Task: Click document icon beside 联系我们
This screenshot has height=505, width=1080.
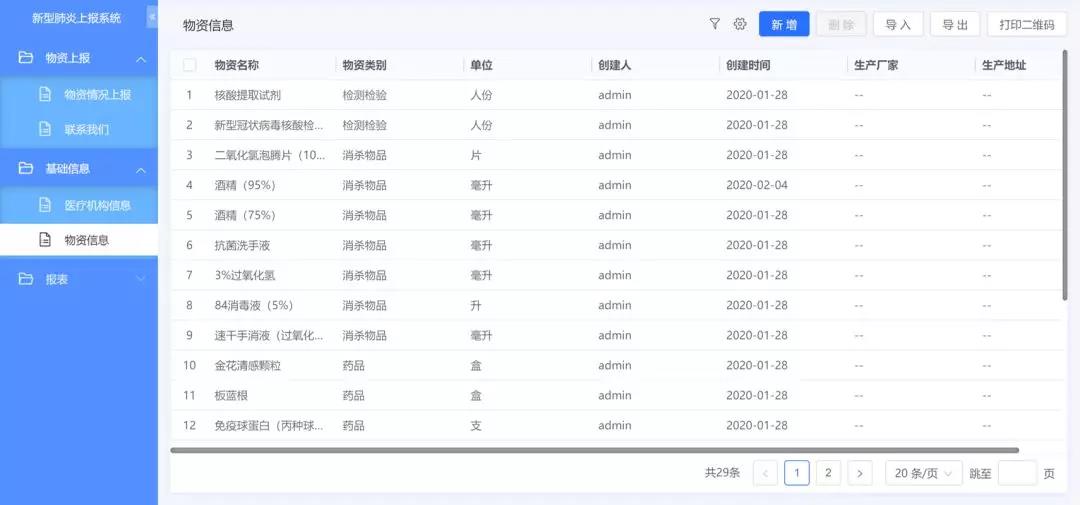Action: [45, 129]
